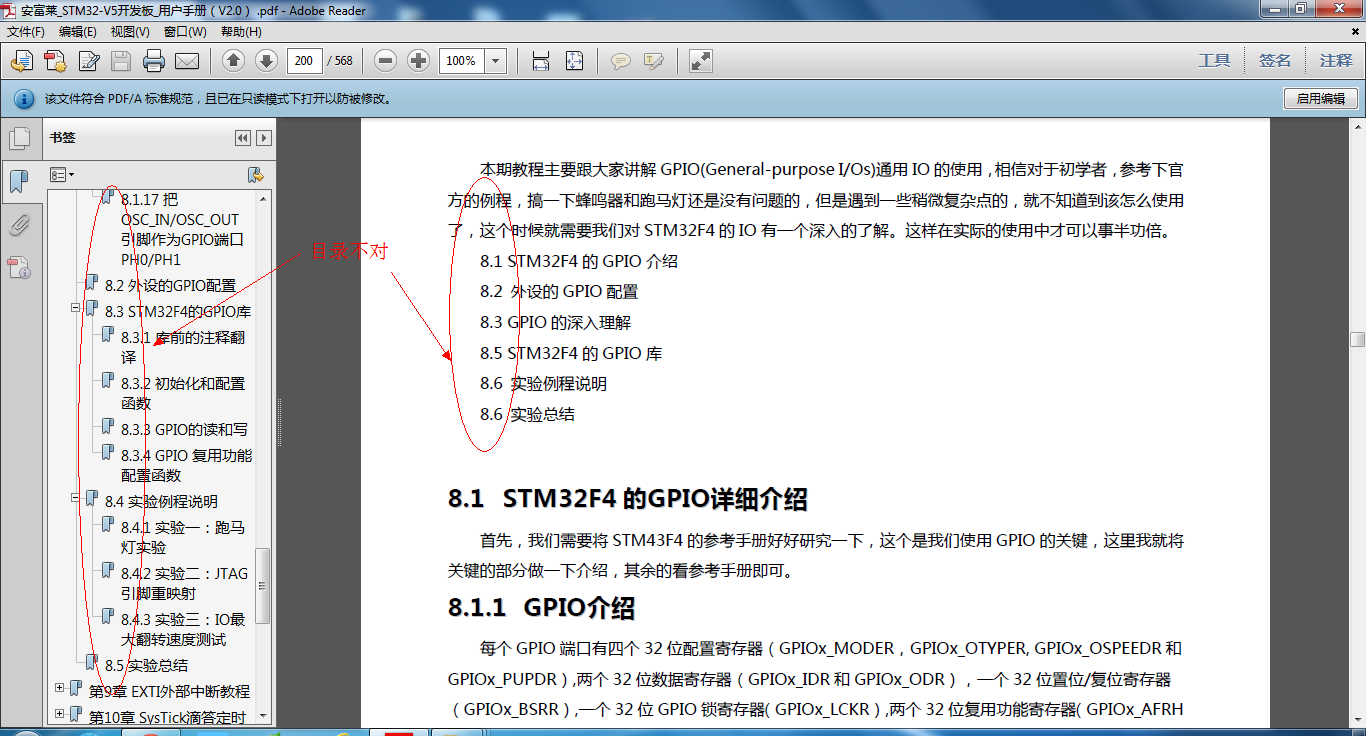Click the line 8.3 GPIO 的深入理解

coord(555,323)
